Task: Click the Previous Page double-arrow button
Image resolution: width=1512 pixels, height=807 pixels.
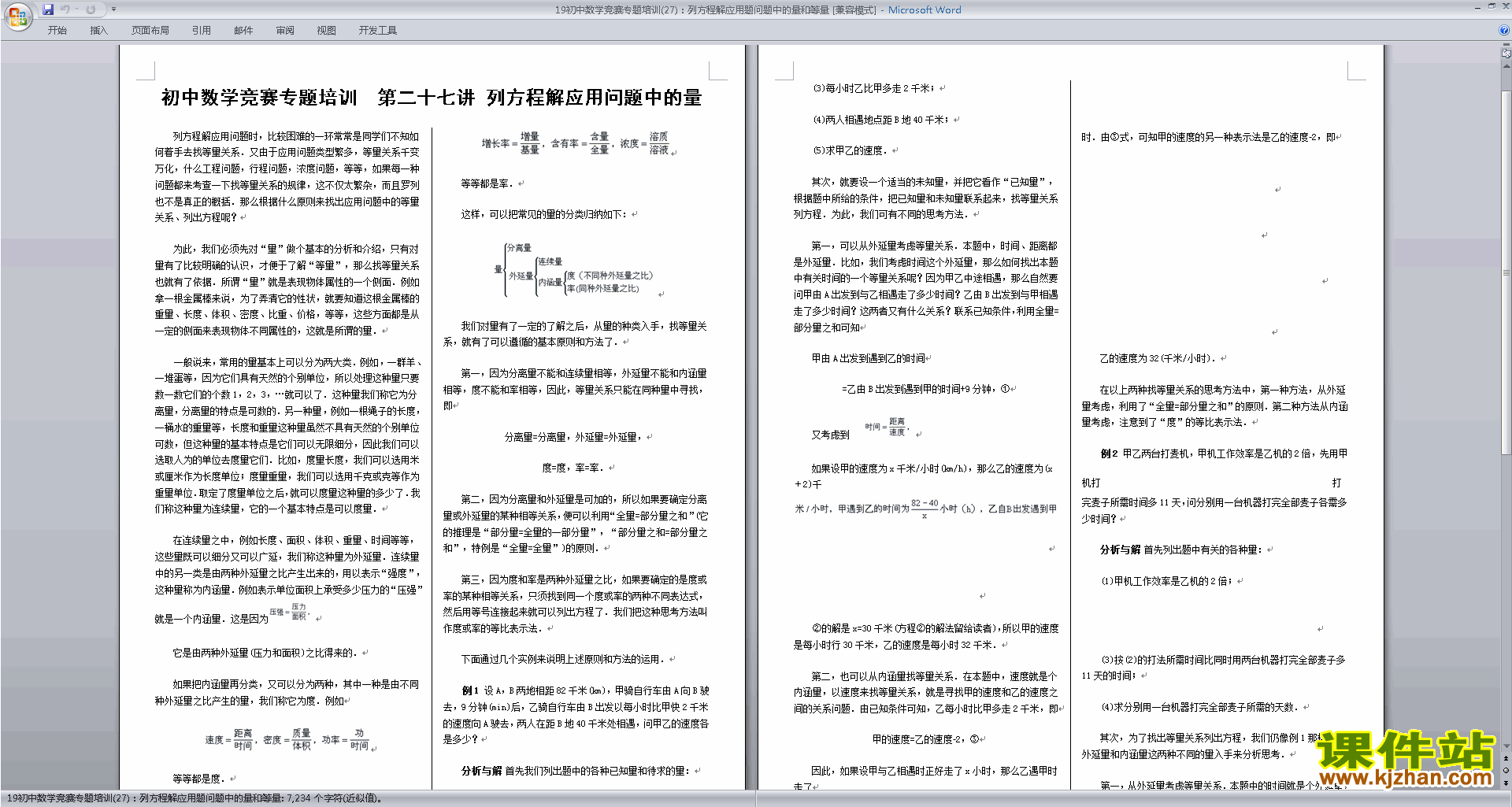Action: click(1506, 758)
